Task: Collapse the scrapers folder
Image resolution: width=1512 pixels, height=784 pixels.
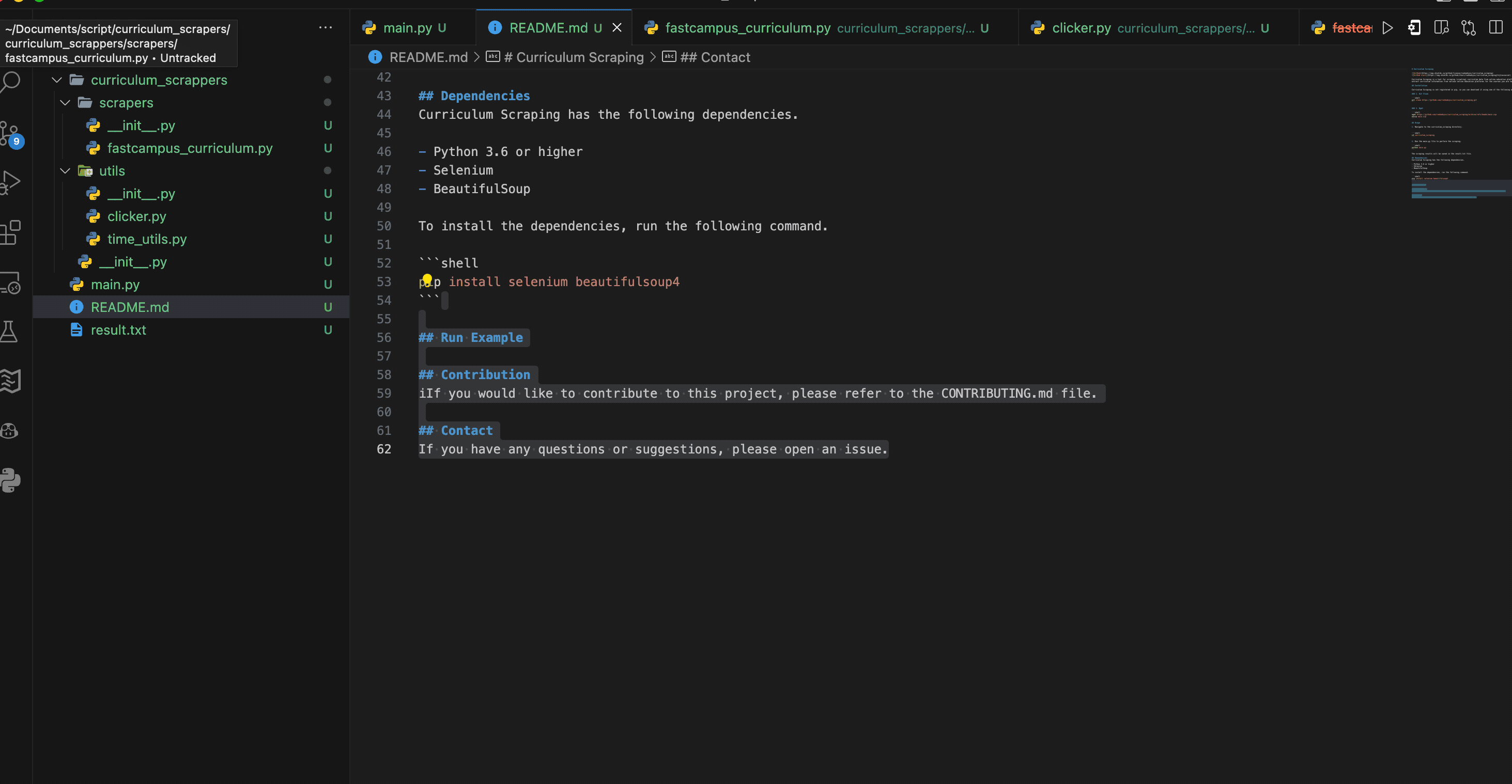Action: (65, 103)
